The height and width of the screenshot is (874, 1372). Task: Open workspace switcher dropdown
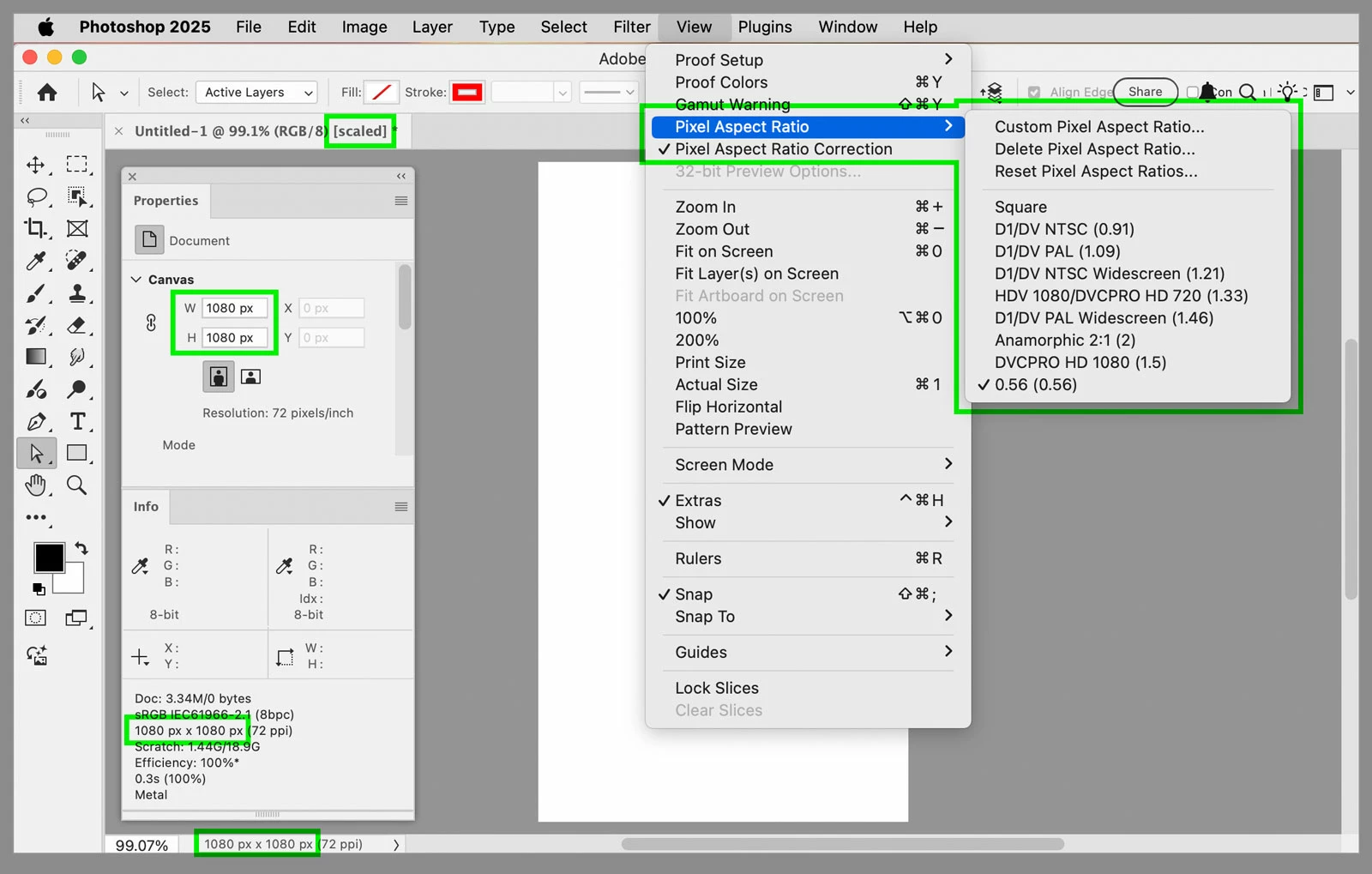point(1332,92)
